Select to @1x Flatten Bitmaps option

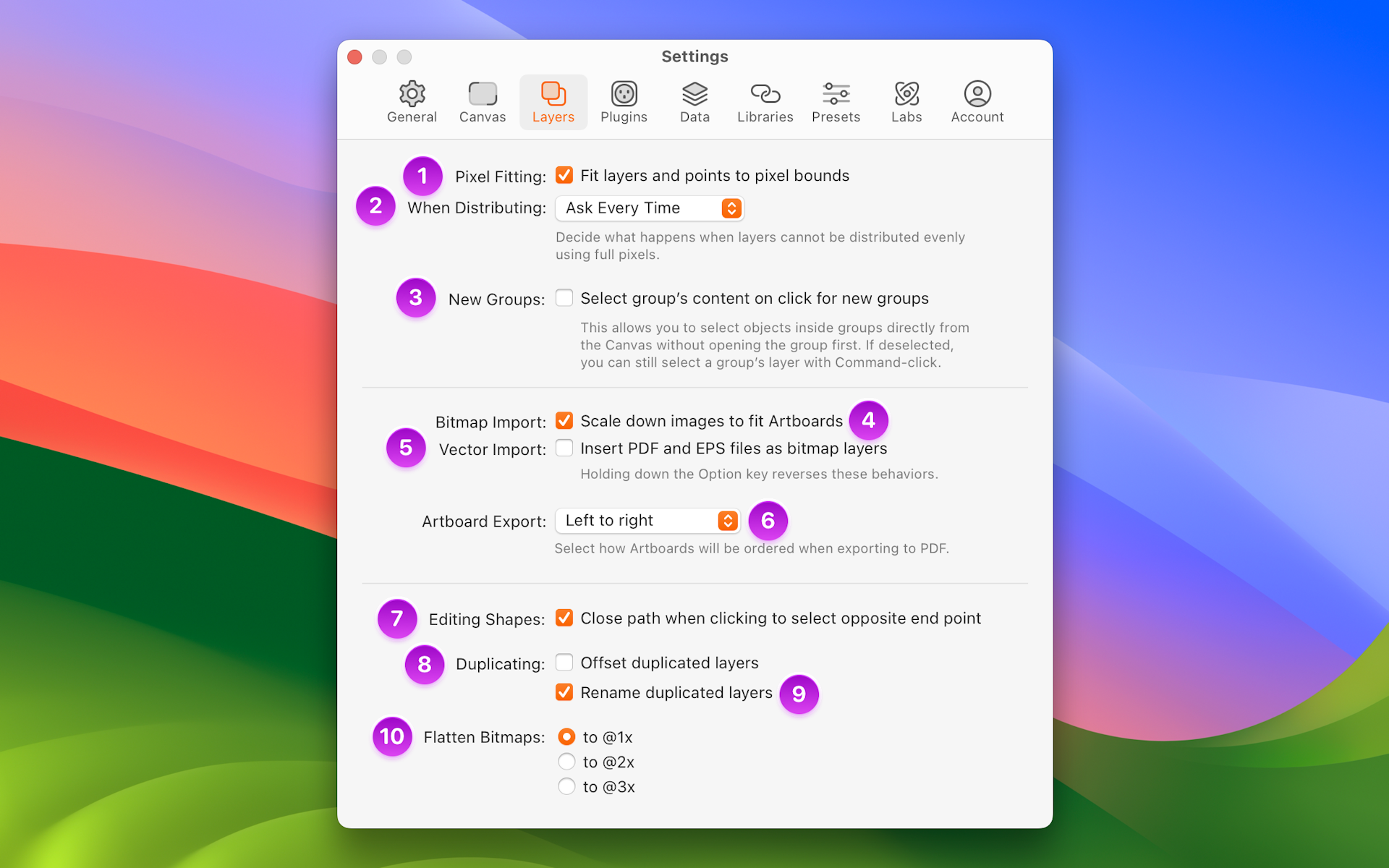tap(565, 735)
